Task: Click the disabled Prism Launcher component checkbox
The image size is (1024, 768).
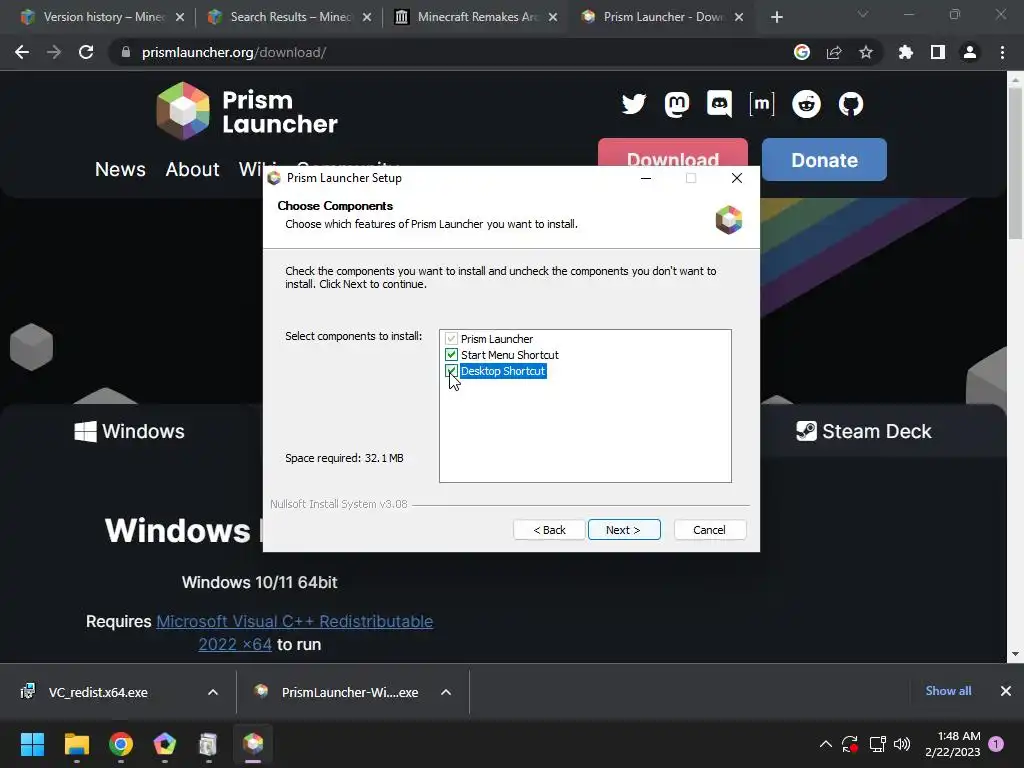Action: click(451, 338)
